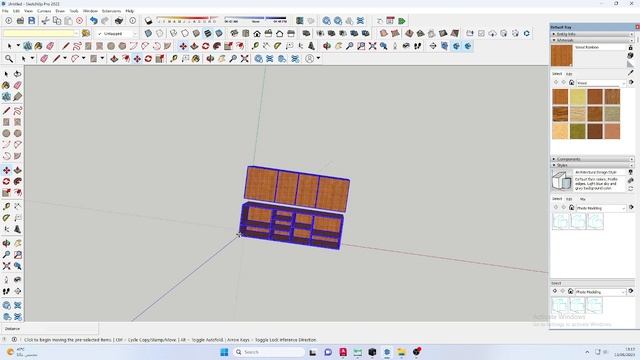
Task: Click the Sample Paint eyedropper in Materials panel
Action: tap(631, 73)
